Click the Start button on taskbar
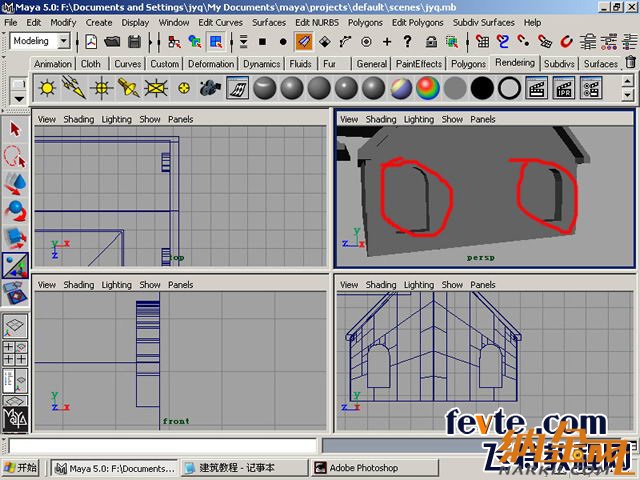This screenshot has width=640, height=480. [x=21, y=467]
